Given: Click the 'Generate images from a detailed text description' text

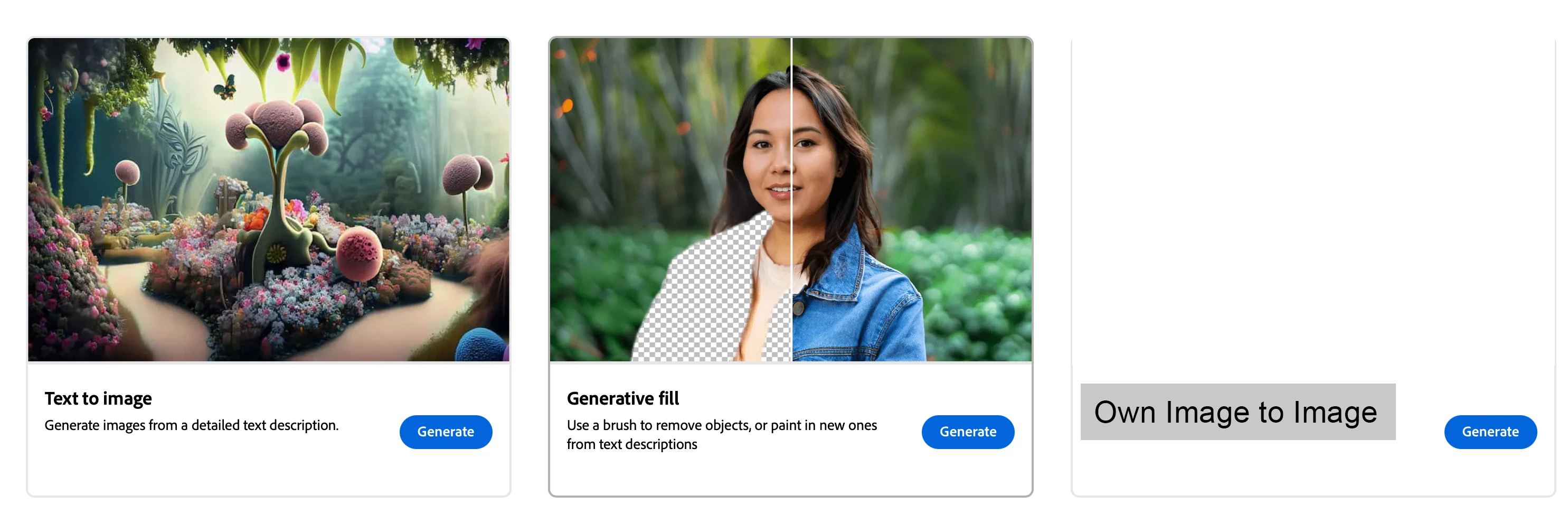Looking at the screenshot, I should [x=191, y=425].
